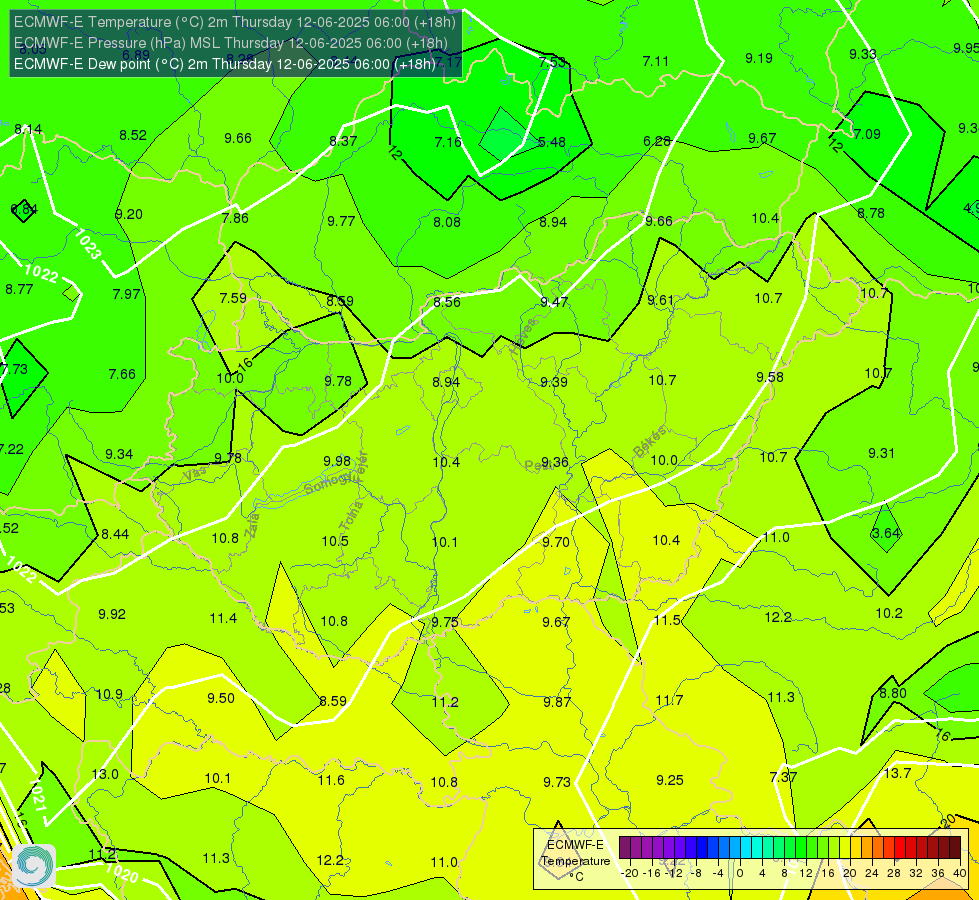Click the Békés region label
The image size is (979, 900).
(x=650, y=442)
